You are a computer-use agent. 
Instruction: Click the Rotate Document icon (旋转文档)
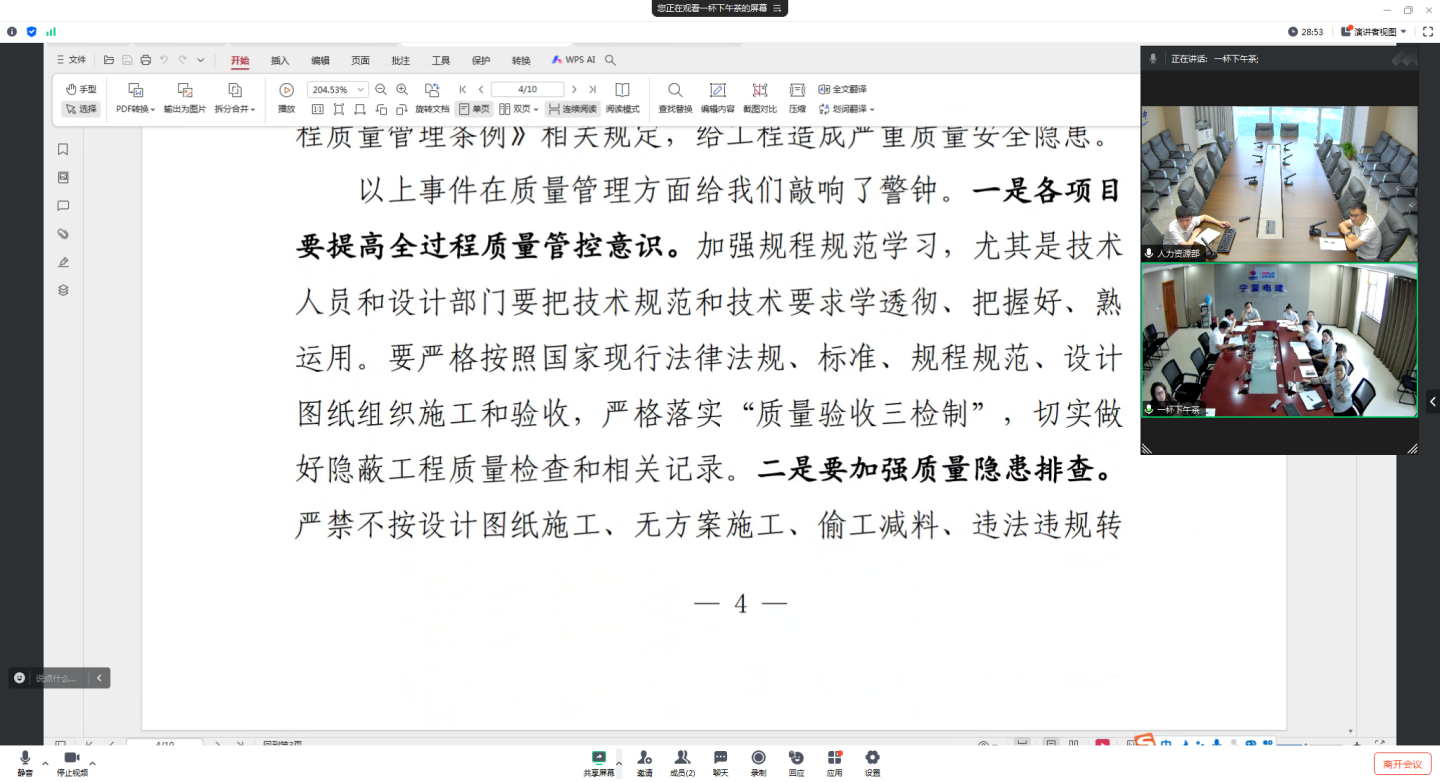pyautogui.click(x=432, y=90)
